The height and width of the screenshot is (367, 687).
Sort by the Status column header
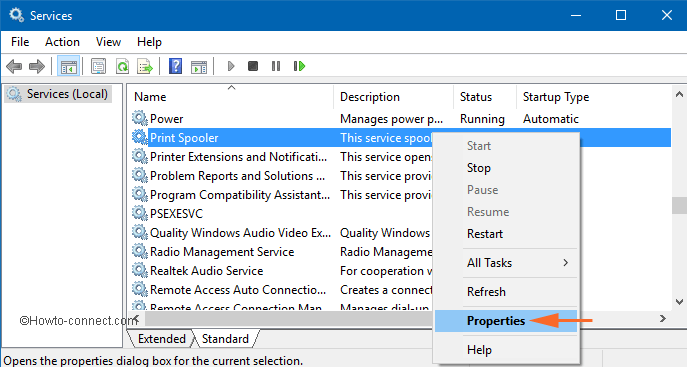(x=485, y=97)
